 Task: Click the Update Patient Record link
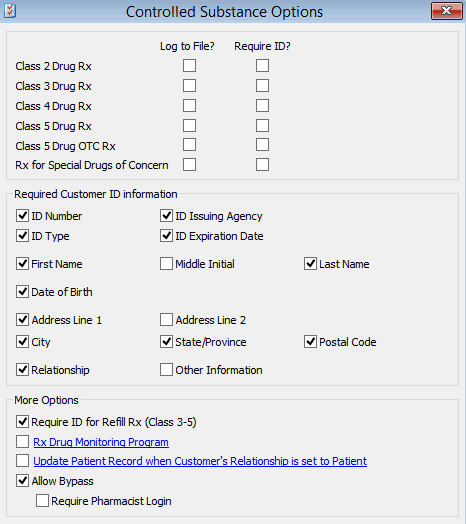pos(200,461)
